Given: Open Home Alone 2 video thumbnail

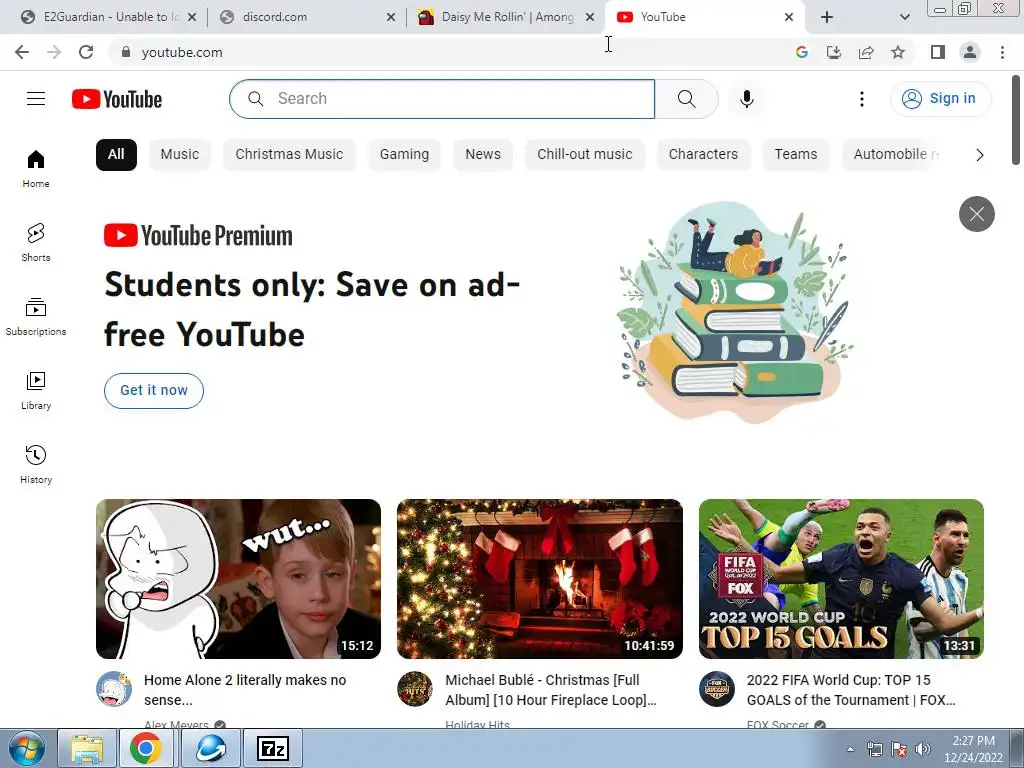Looking at the screenshot, I should [238, 579].
